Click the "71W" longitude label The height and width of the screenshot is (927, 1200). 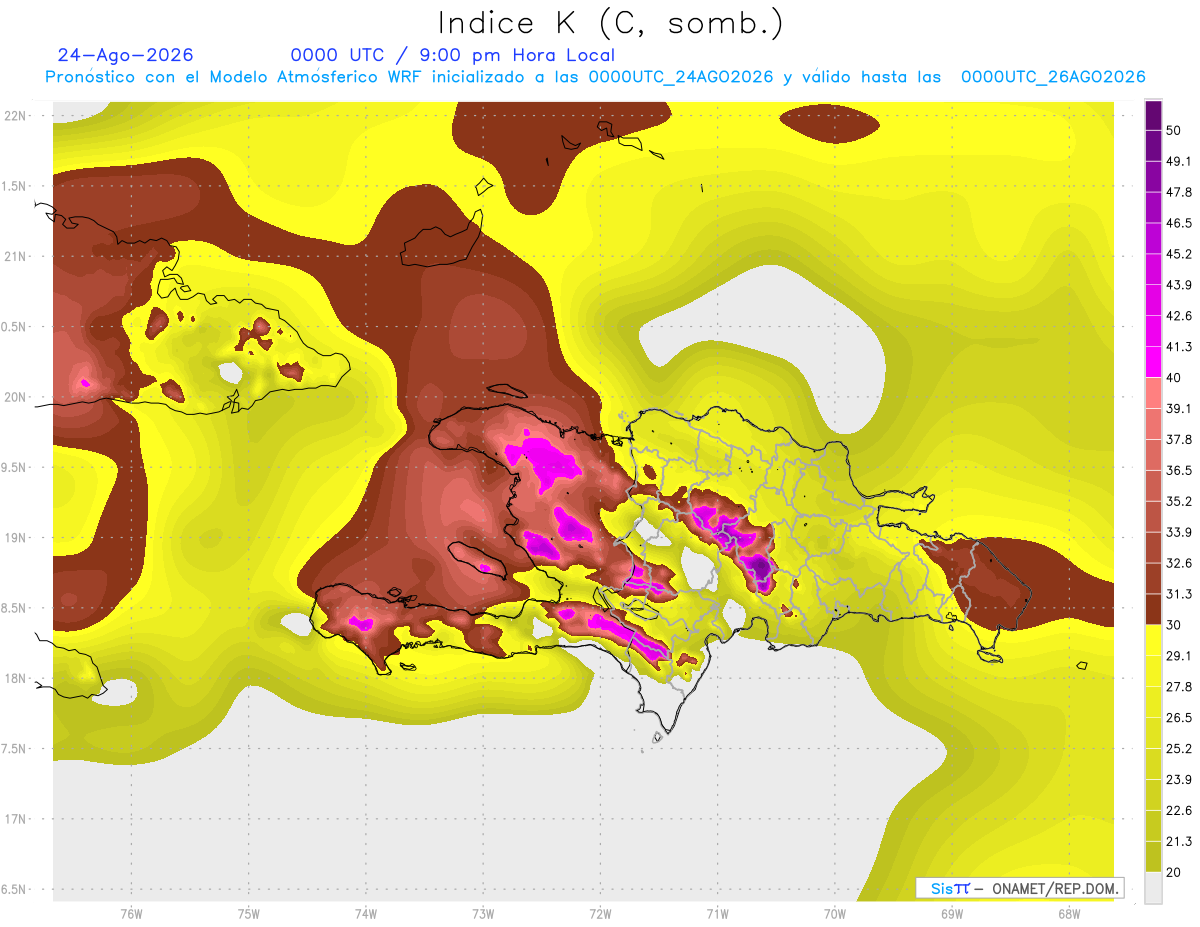point(717,913)
